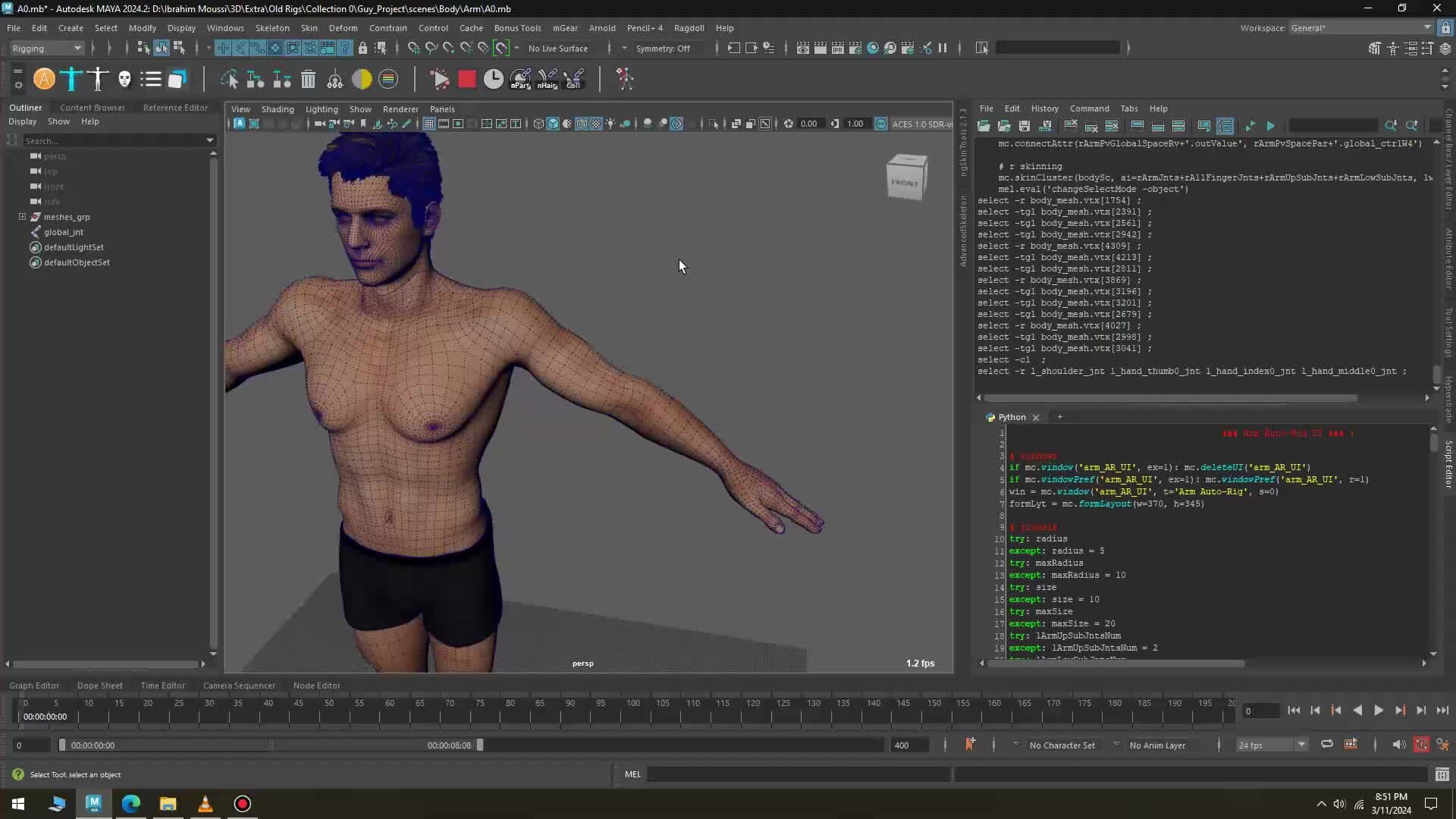Open the Node Editor
1456x819 pixels.
(x=317, y=686)
